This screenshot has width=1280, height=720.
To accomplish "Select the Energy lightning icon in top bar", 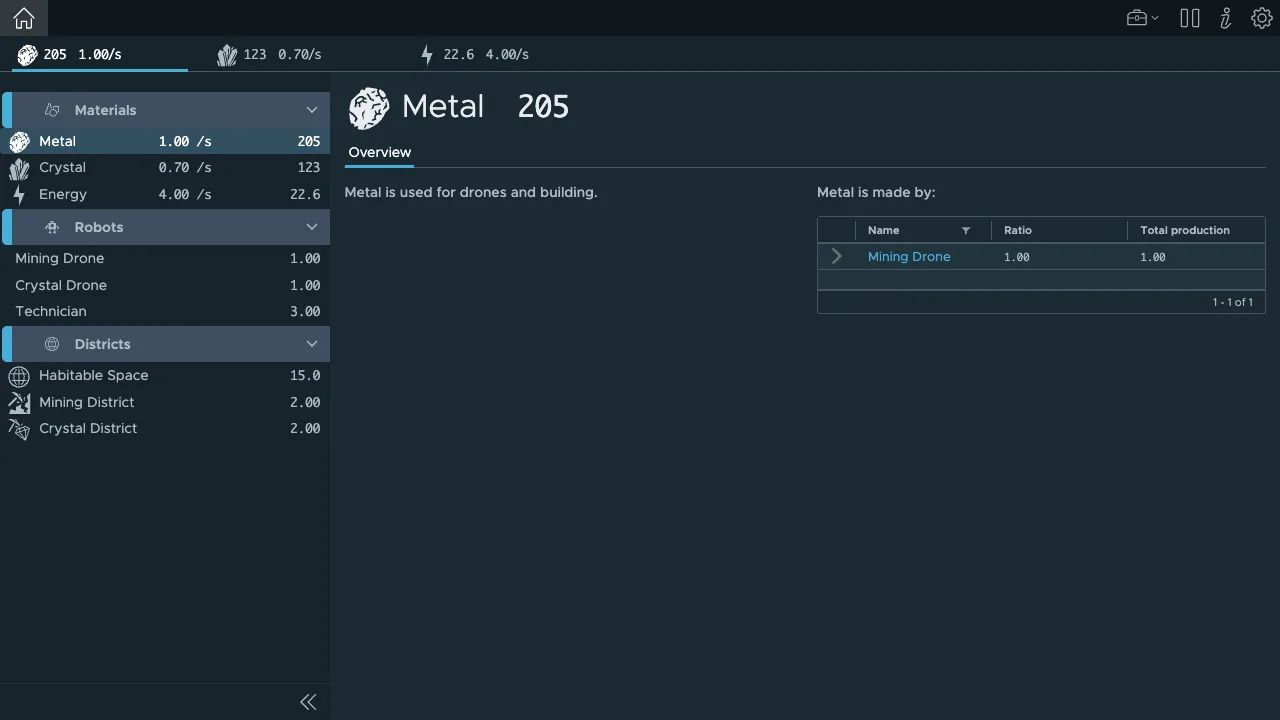I will 427,55.
